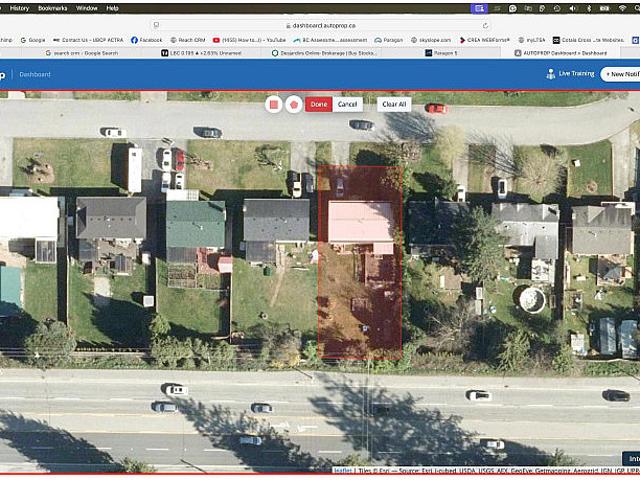
Task: Switch to the Desjardins Online Brokerage tab
Action: click(x=322, y=52)
